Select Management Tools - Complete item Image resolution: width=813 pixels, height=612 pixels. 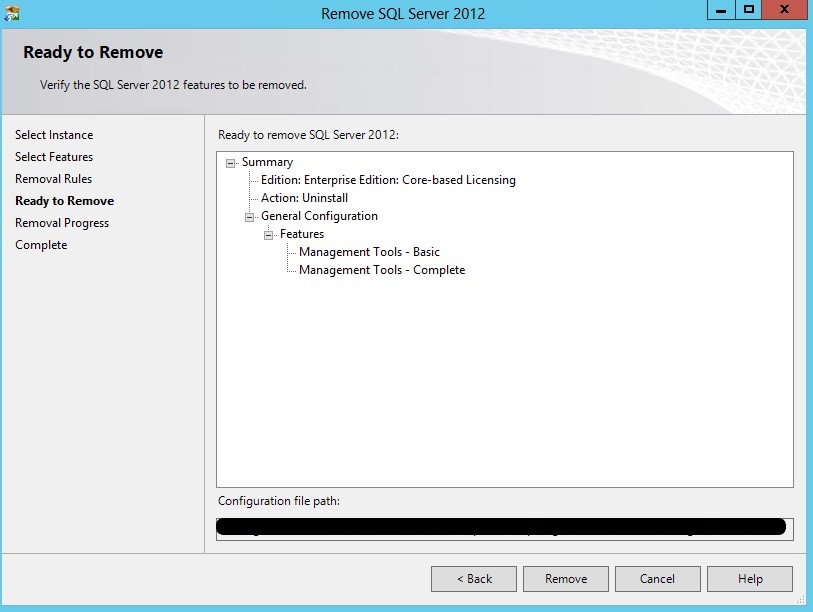coord(382,270)
